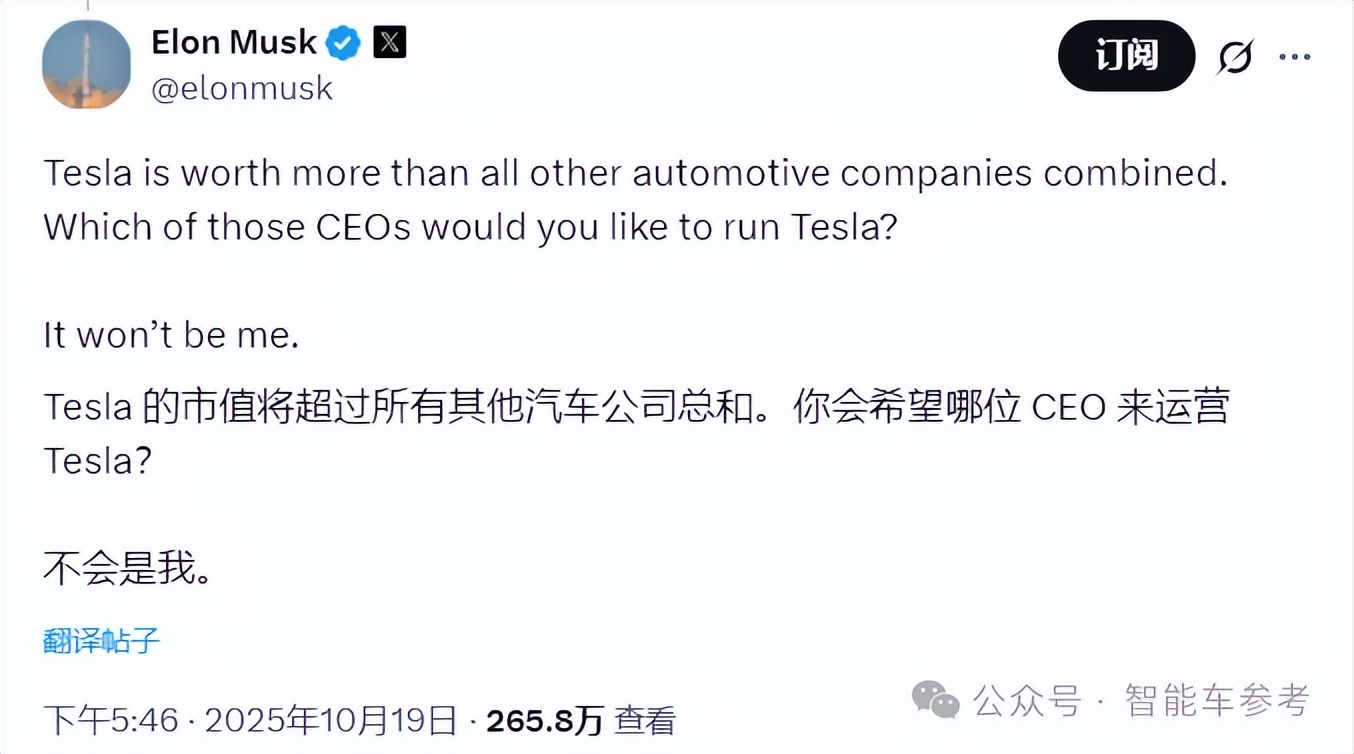Select the verified badge next to Elon Musk
1354x754 pixels.
click(342, 42)
